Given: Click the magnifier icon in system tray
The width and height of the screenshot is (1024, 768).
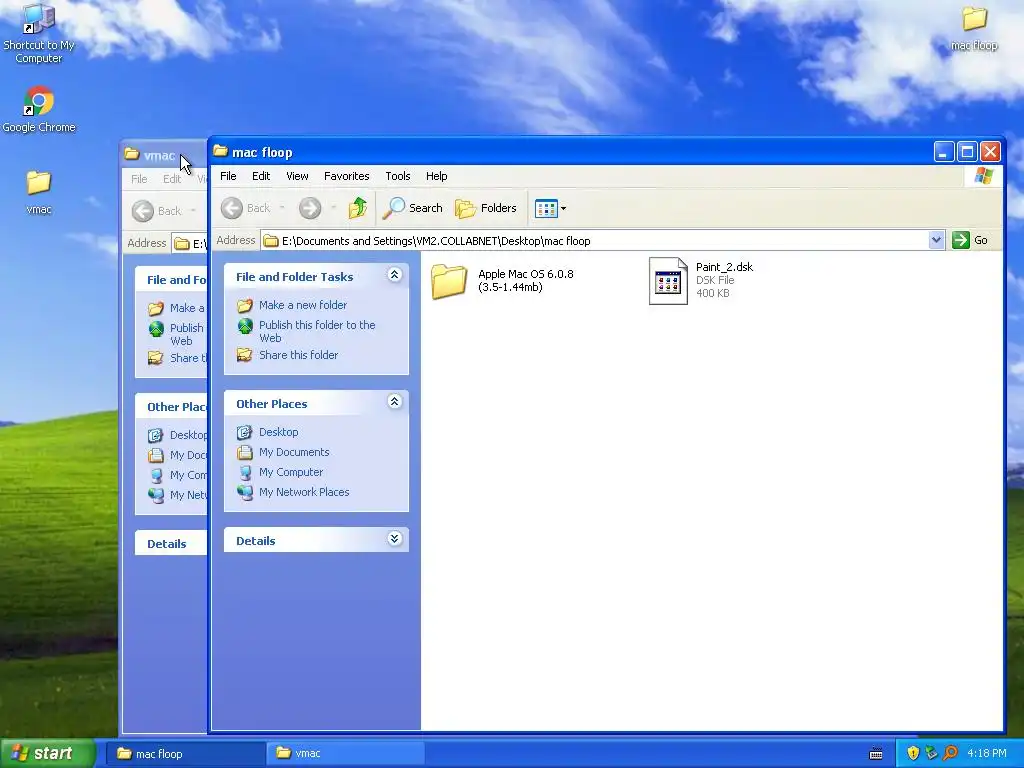Looking at the screenshot, I should coord(950,753).
